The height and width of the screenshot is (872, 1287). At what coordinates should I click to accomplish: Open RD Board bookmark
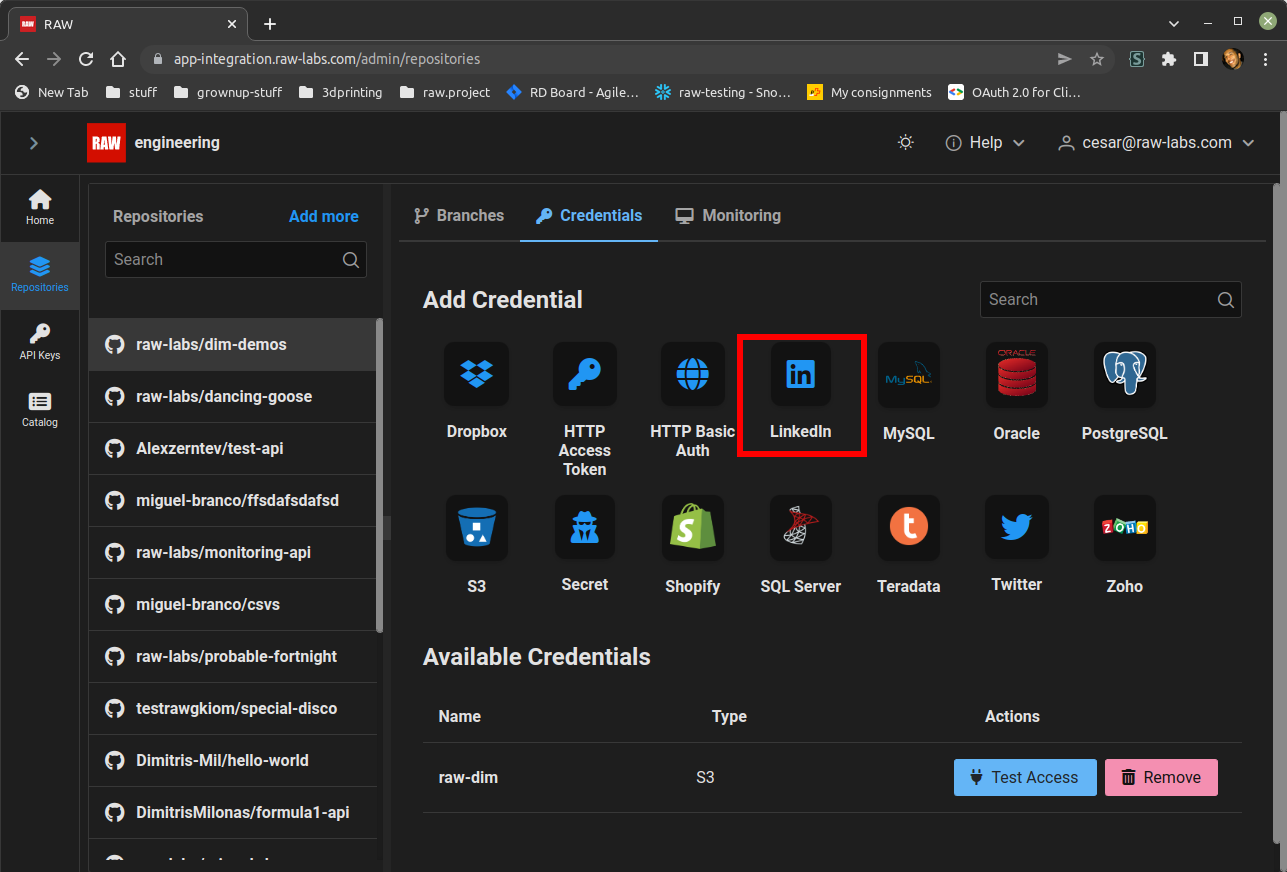[572, 92]
